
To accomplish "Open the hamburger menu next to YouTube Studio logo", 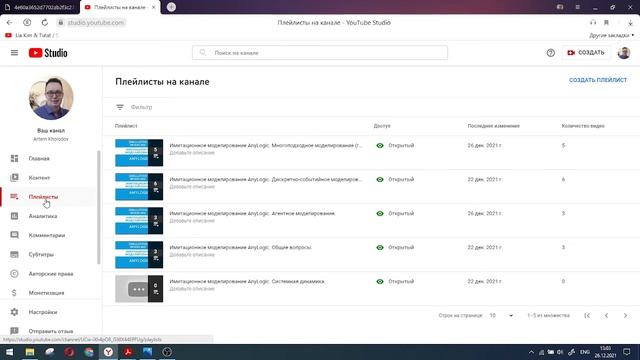I will [14, 53].
